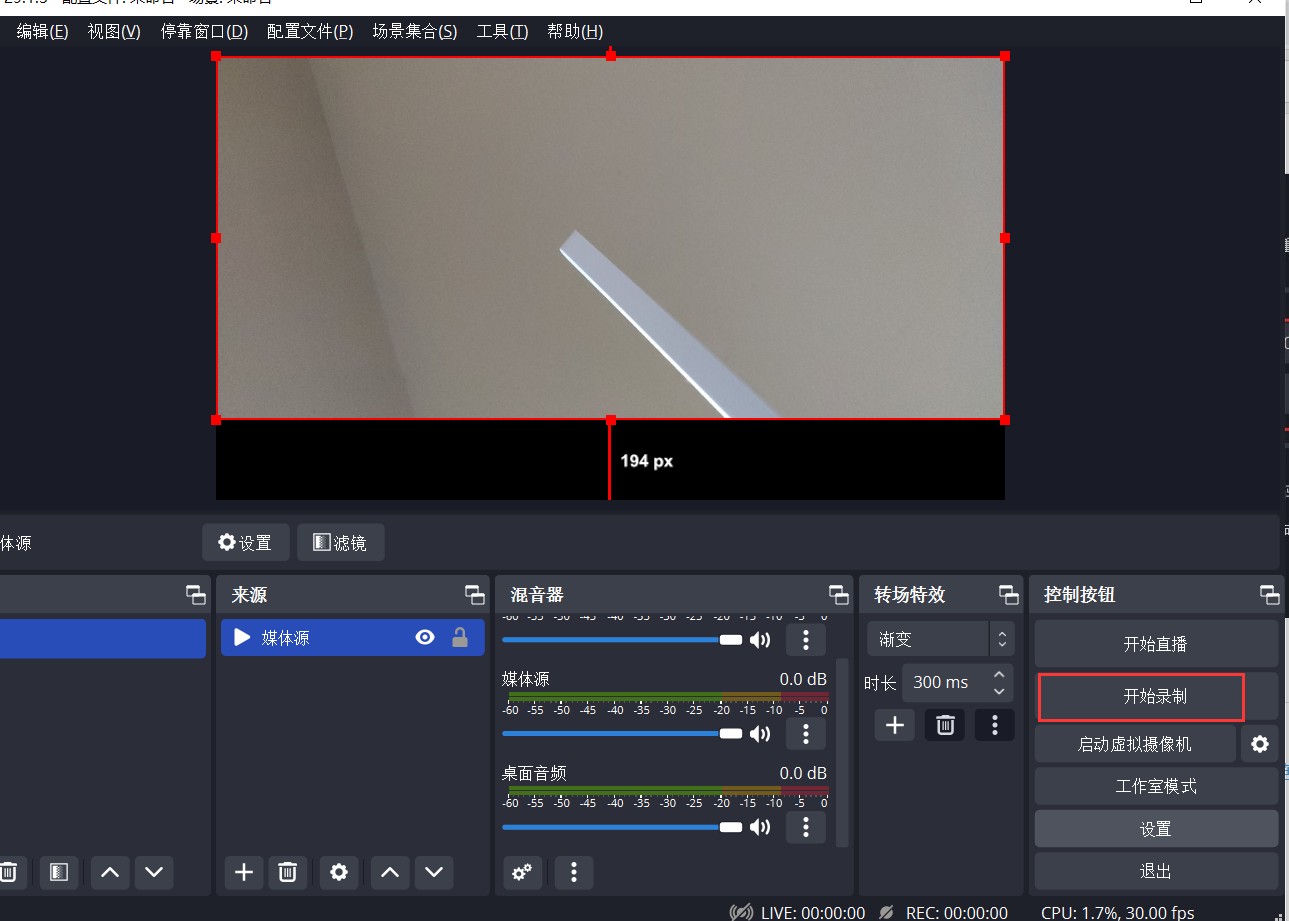
Task: Toggle 工作室模式 studio mode
Action: coord(1156,786)
